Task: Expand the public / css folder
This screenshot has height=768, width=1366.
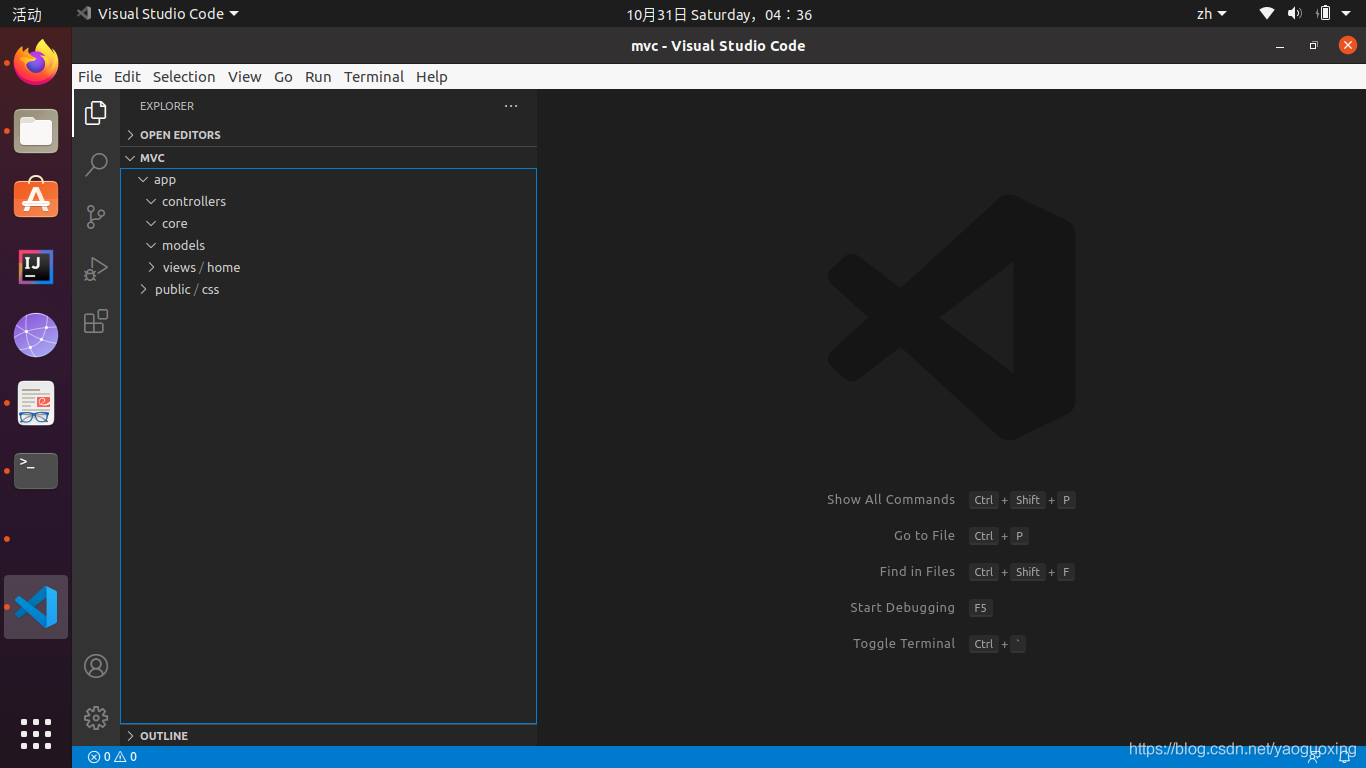Action: pyautogui.click(x=328, y=290)
